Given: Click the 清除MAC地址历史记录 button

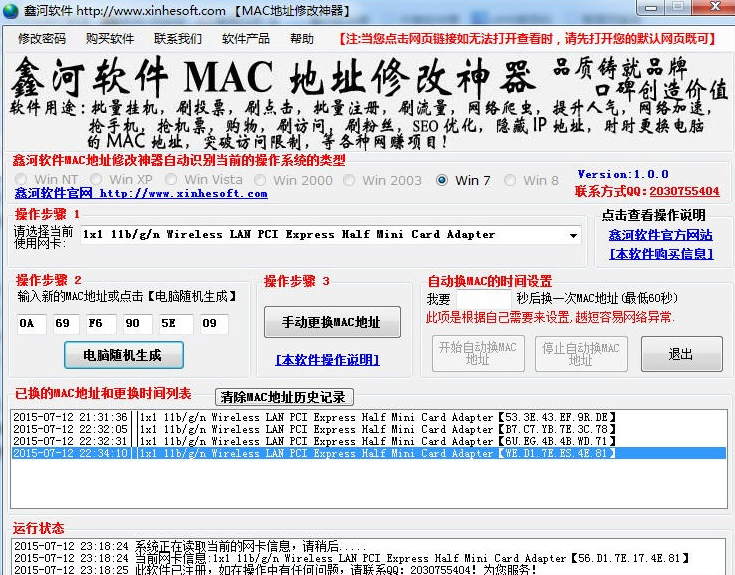Looking at the screenshot, I should [284, 397].
